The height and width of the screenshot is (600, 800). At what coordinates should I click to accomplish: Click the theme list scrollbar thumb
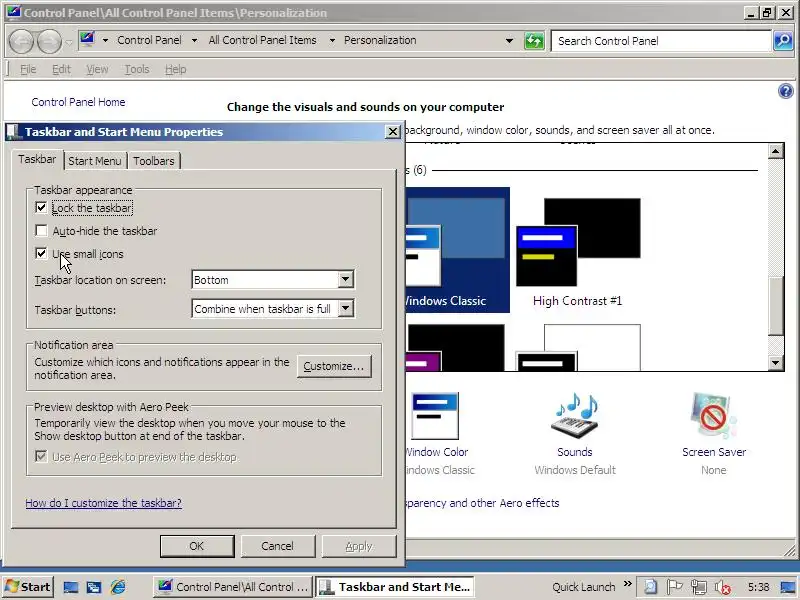click(x=776, y=306)
